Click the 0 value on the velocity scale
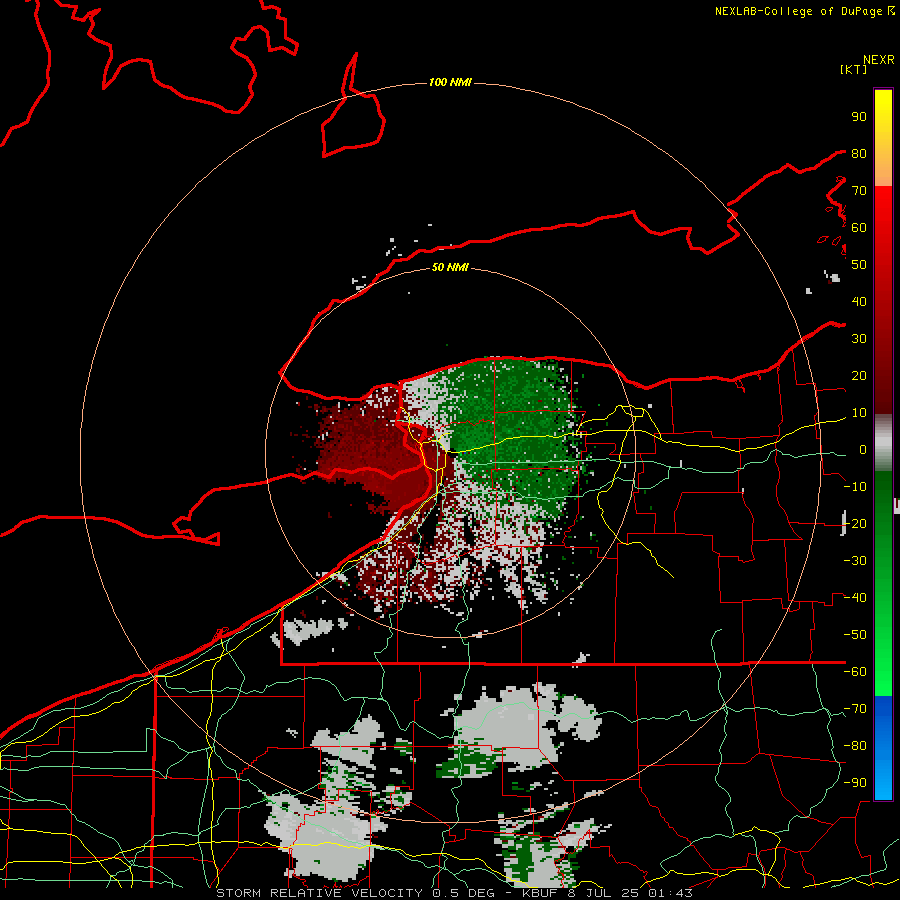The width and height of the screenshot is (900, 900). [x=863, y=450]
